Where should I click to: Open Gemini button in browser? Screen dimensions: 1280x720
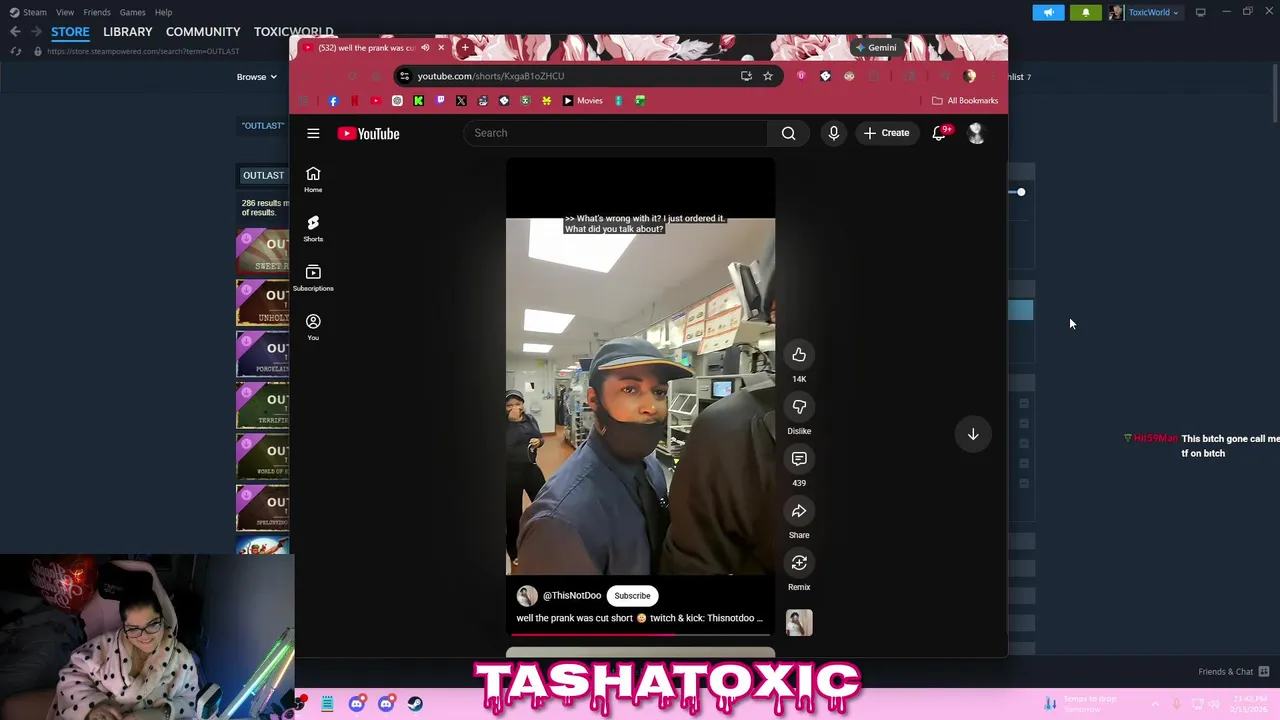click(876, 47)
